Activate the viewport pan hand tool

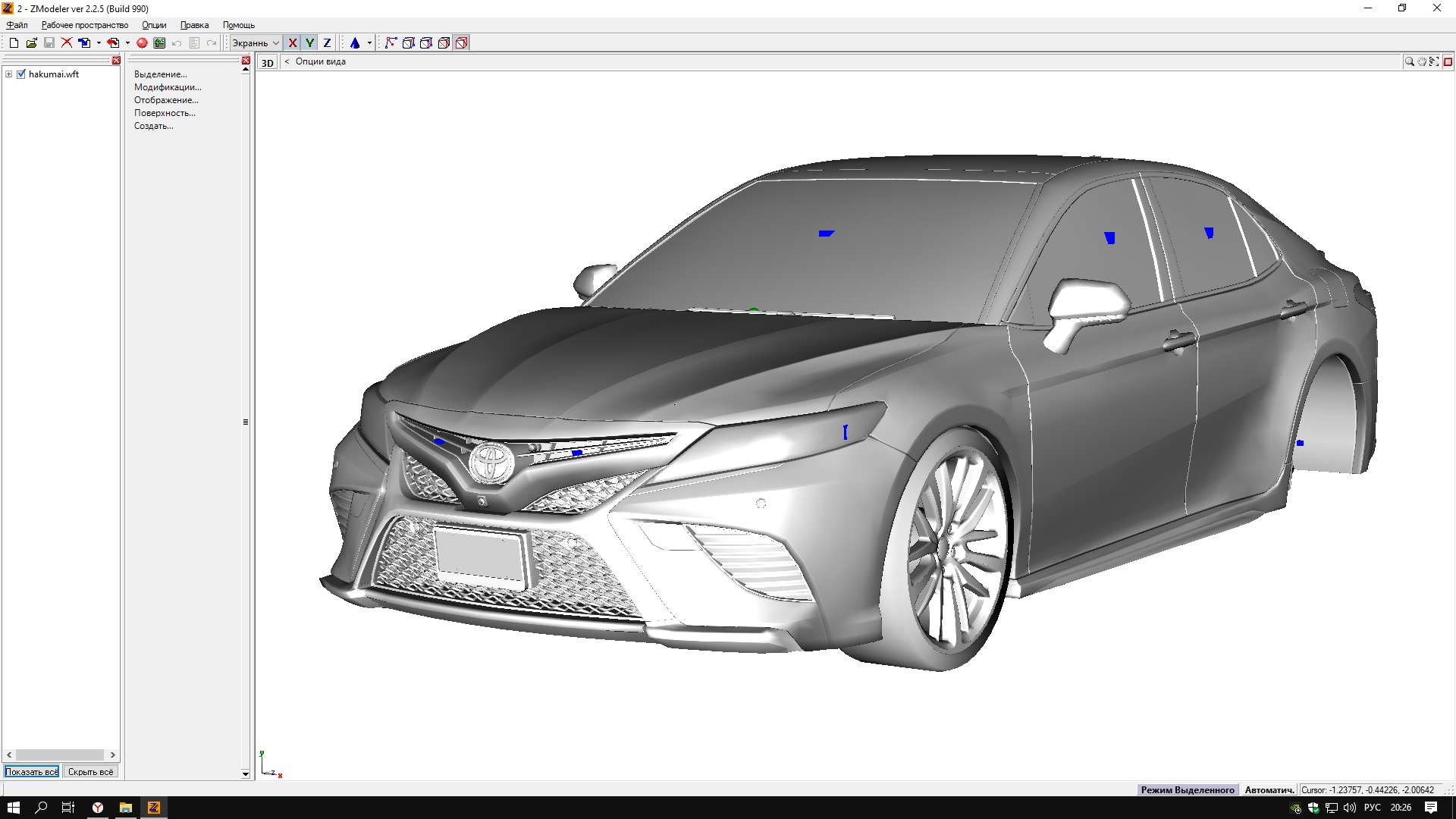(1422, 62)
